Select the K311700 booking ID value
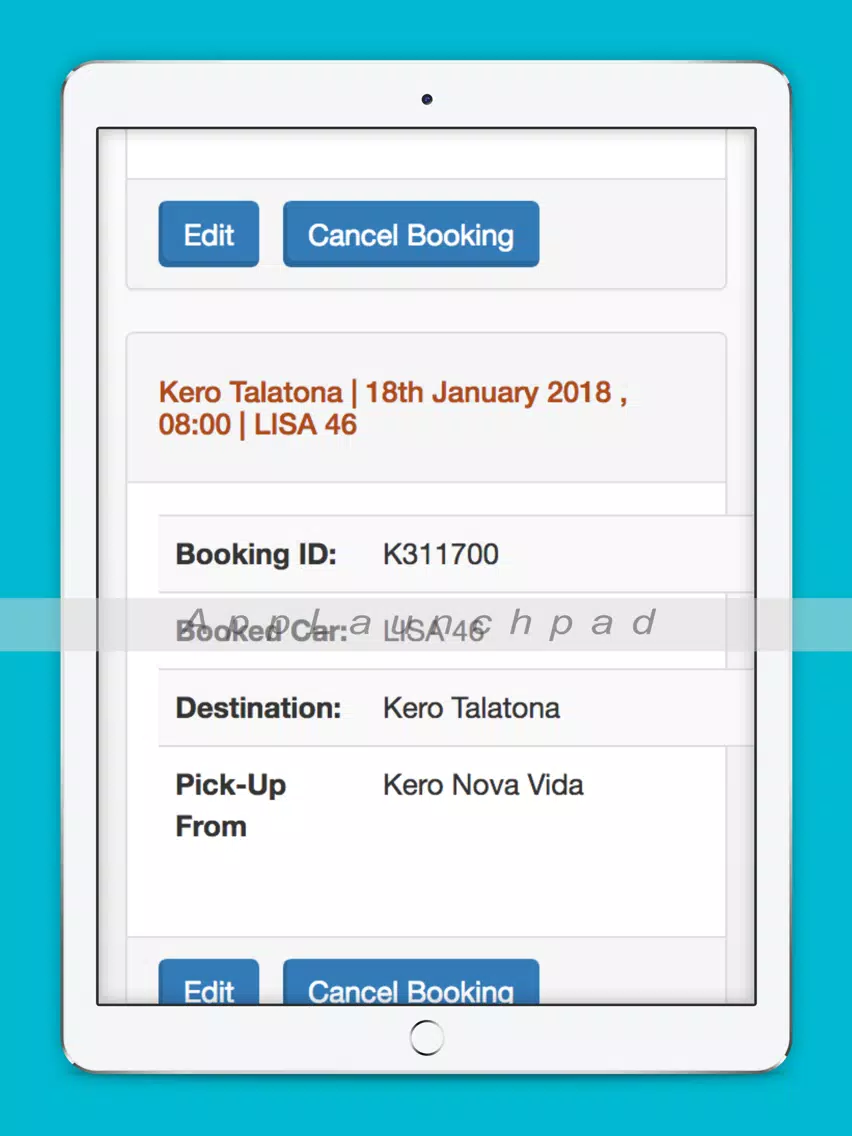 click(440, 554)
